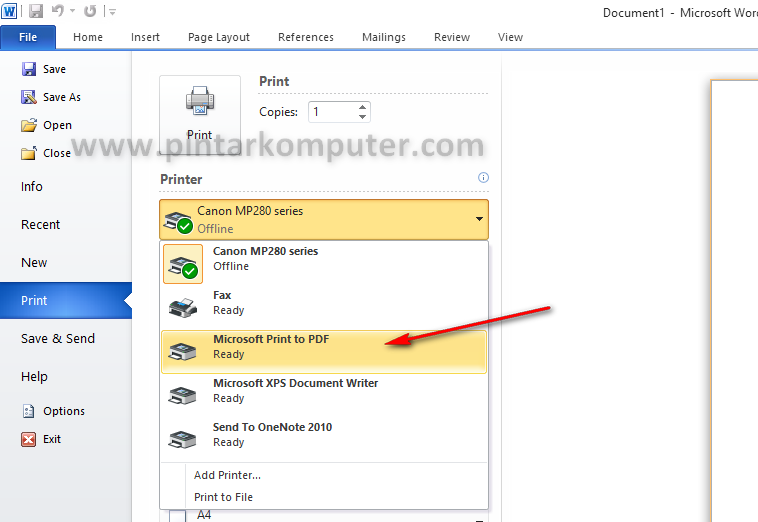Click the printer info icon
Screen dimensions: 758x522
483,177
